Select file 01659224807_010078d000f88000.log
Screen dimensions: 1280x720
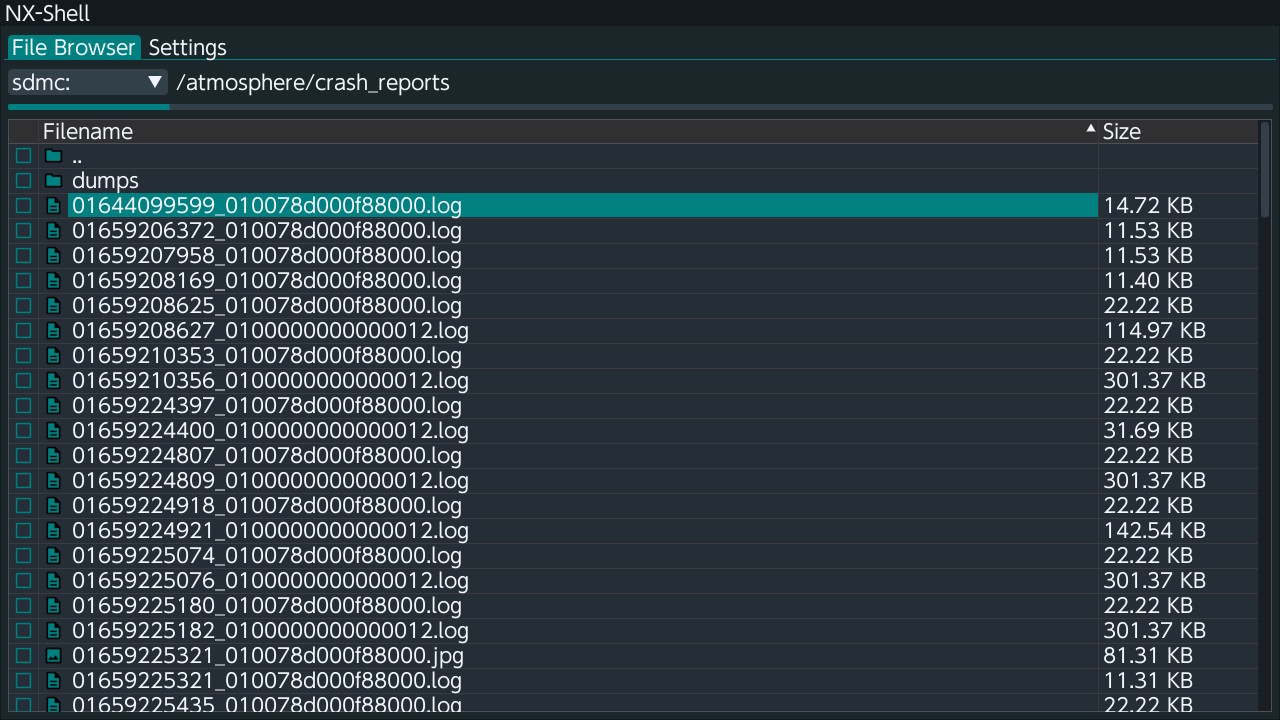point(583,456)
